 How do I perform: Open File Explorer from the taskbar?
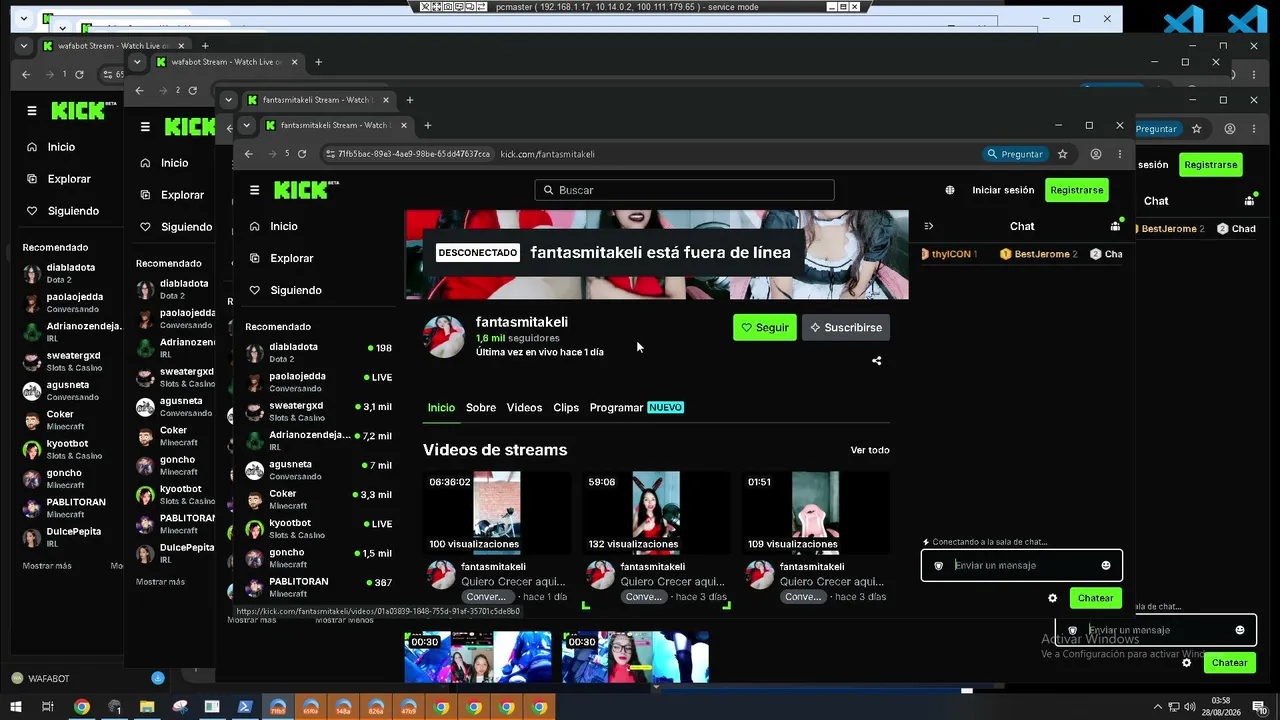[x=147, y=707]
